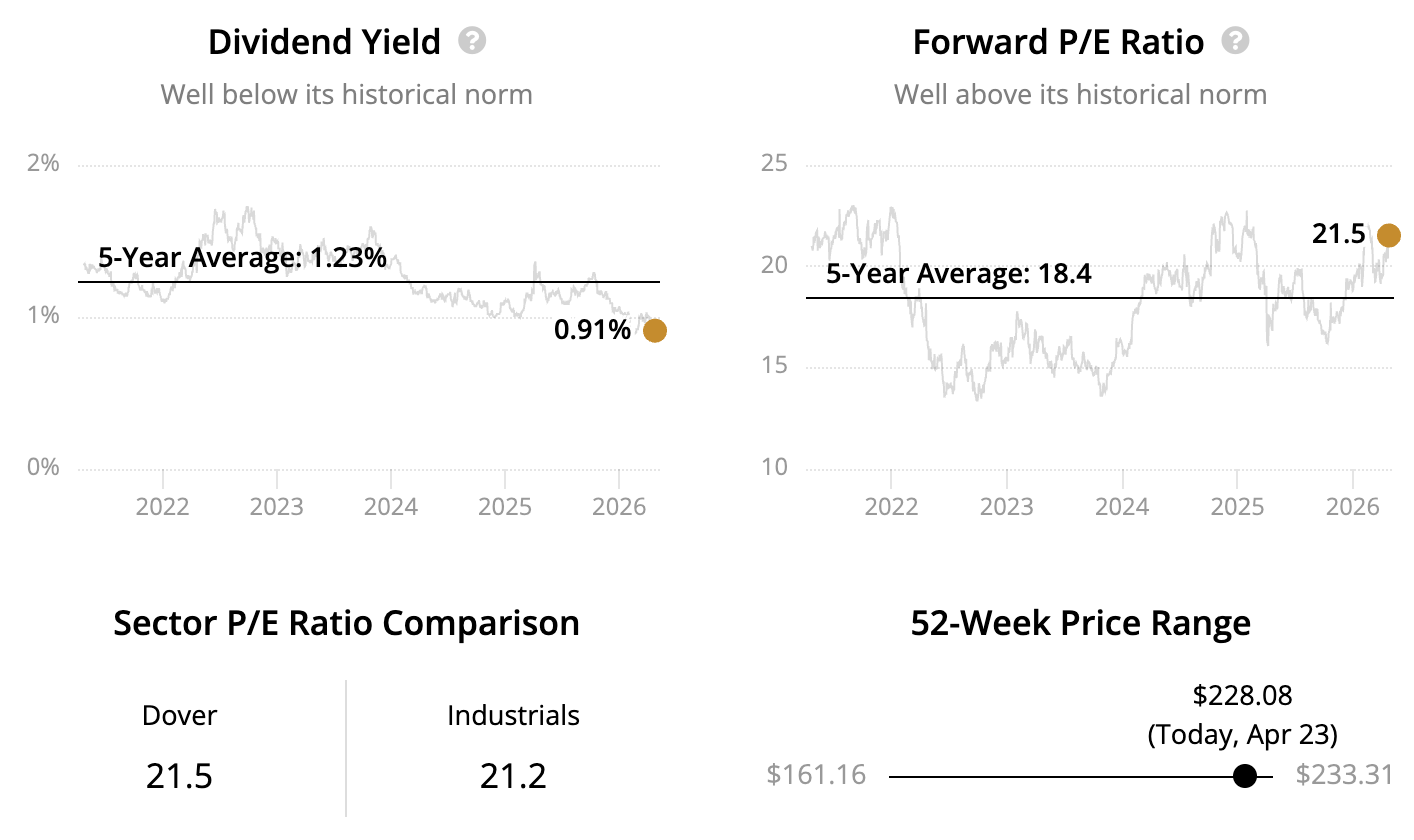Click the Forward P/E Ratio heading

coord(1058,42)
